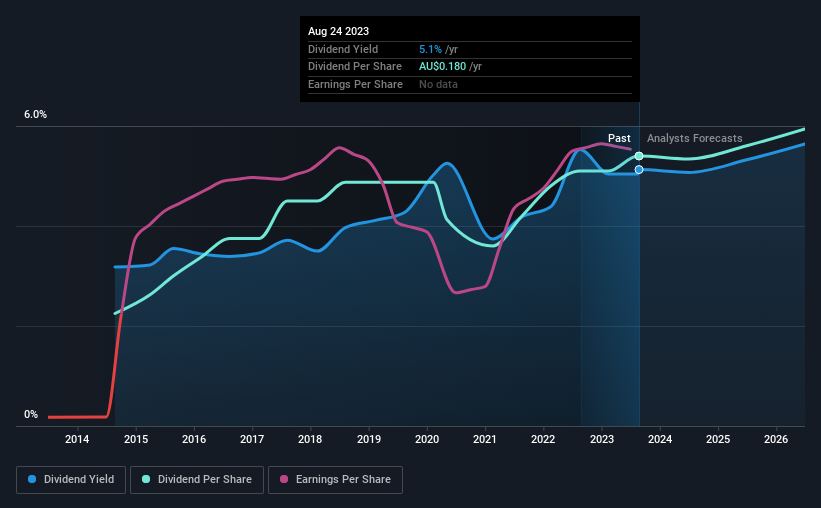Click the 2019 x-axis label
Screen dimensions: 821x508
click(x=369, y=439)
